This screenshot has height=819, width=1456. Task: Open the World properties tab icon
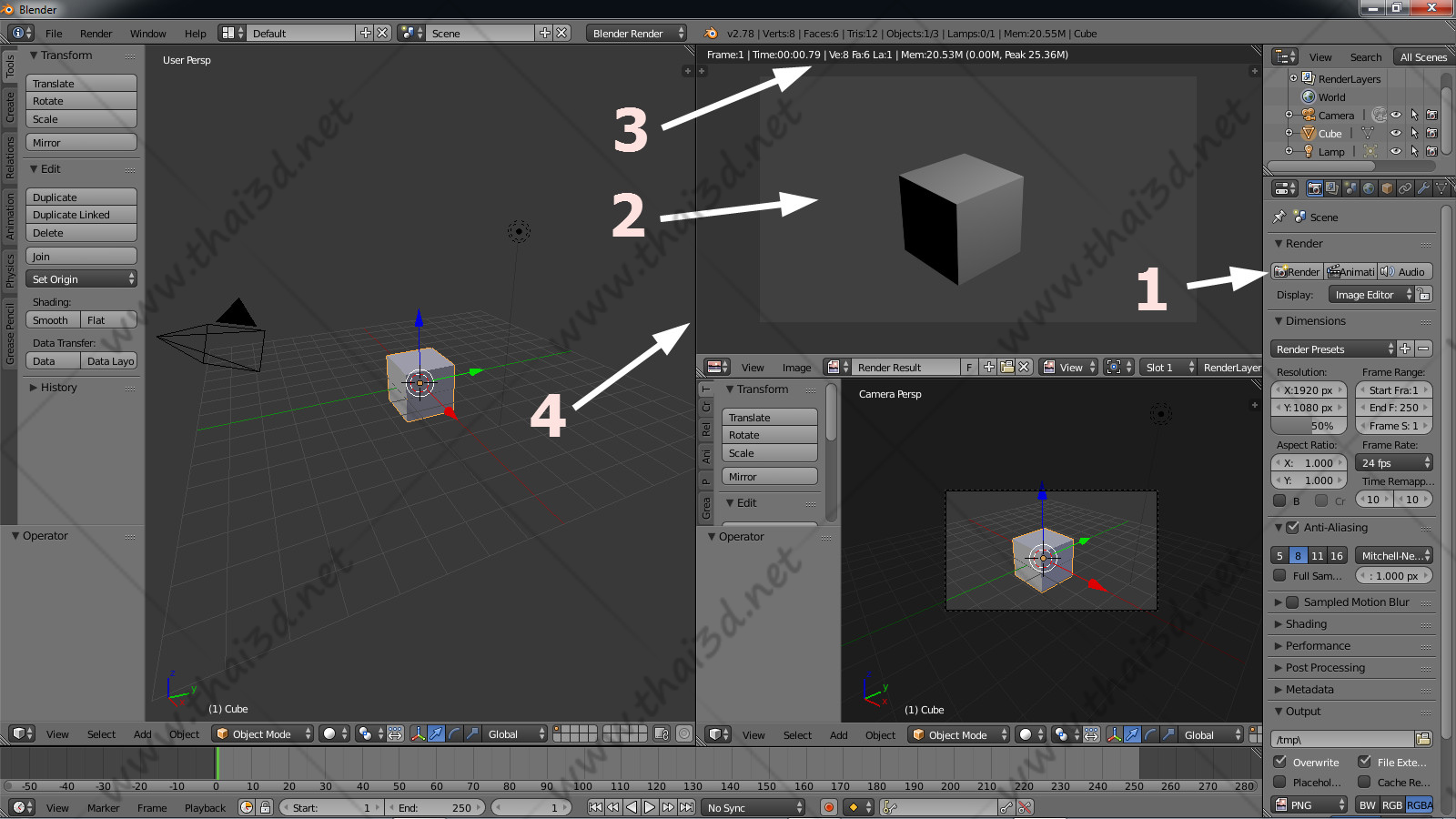(1369, 188)
